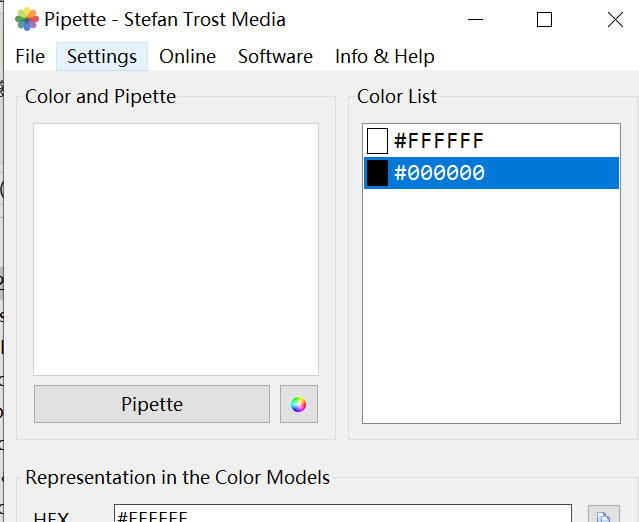Click the large white color preview area
The width and height of the screenshot is (639, 522).
point(176,249)
